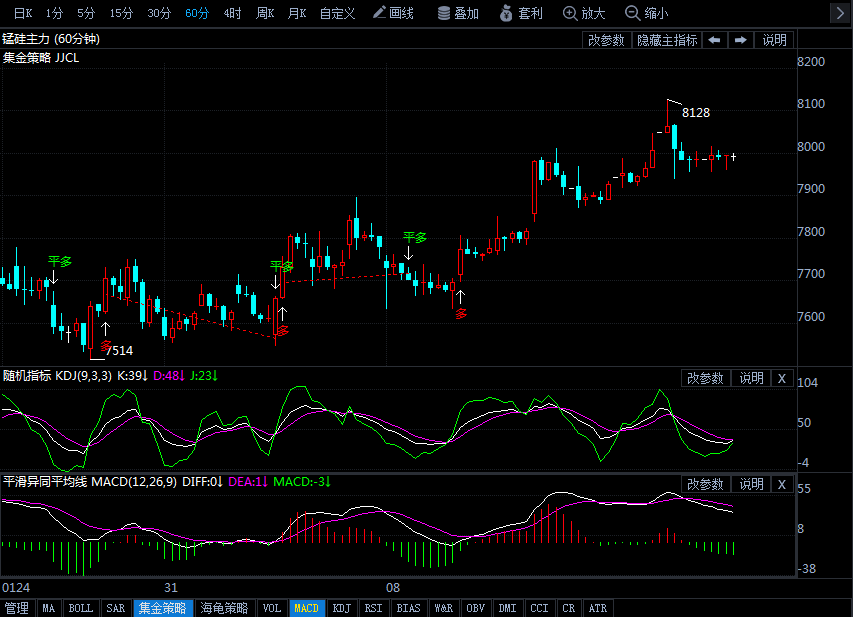The height and width of the screenshot is (617, 853).
Task: Open 自定义 custom period
Action: tap(337, 13)
